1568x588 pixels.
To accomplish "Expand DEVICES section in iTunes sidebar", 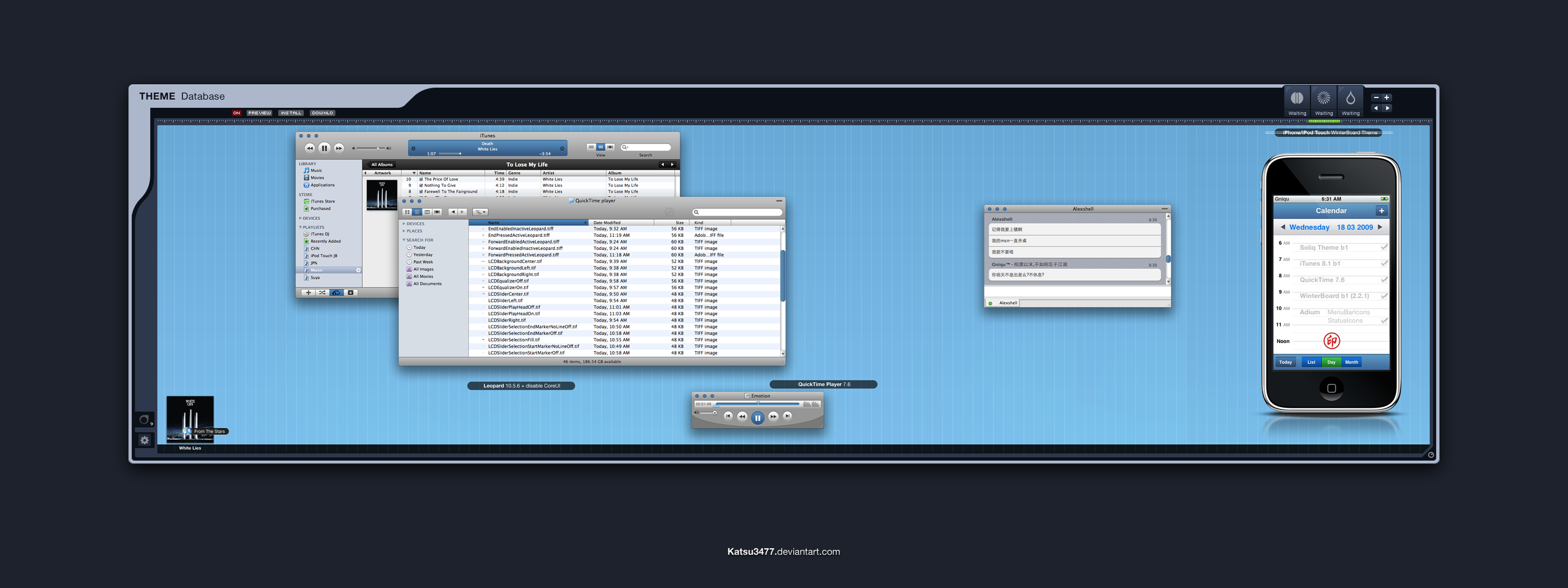I will tap(300, 218).
